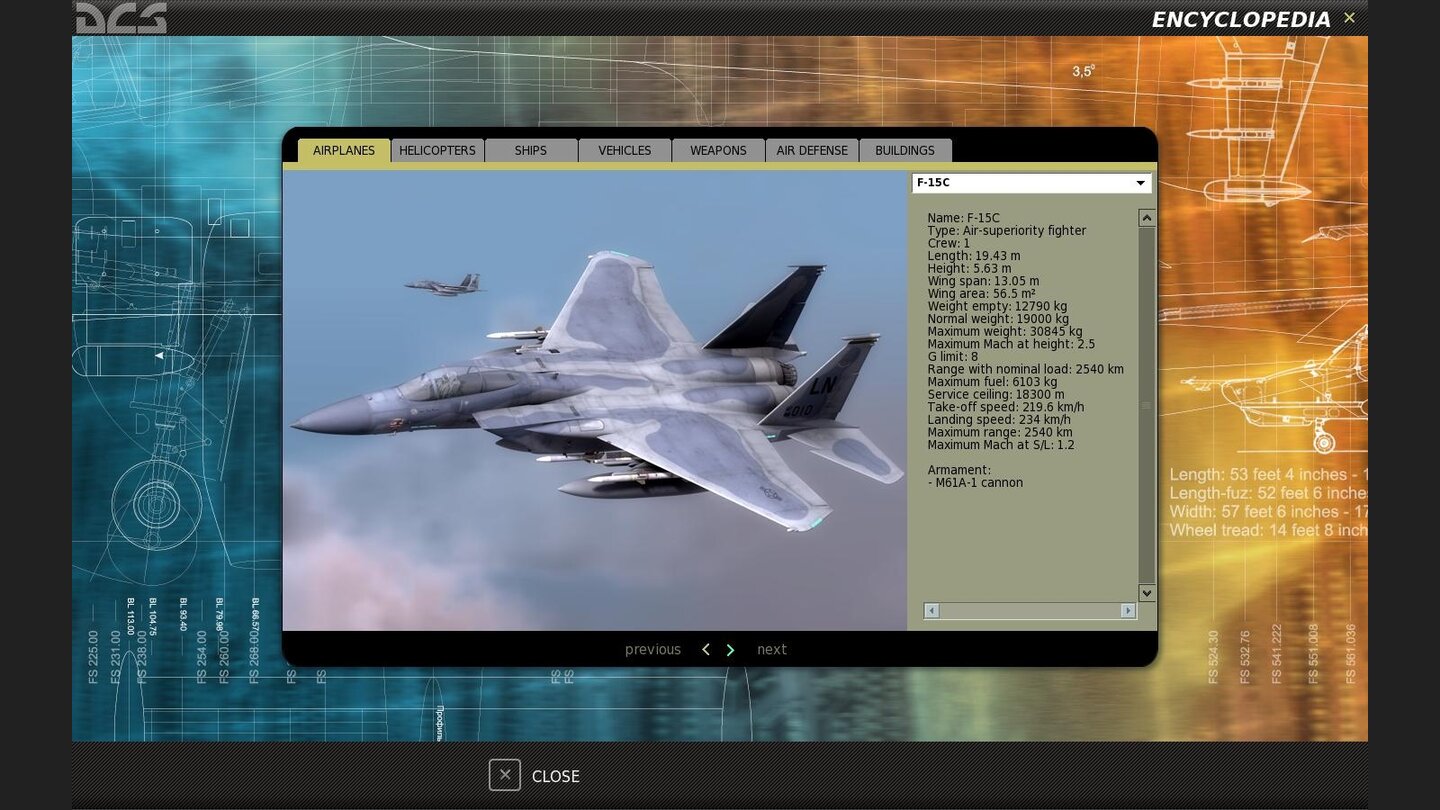Open the Weapons tab
The height and width of the screenshot is (810, 1440).
tap(718, 150)
